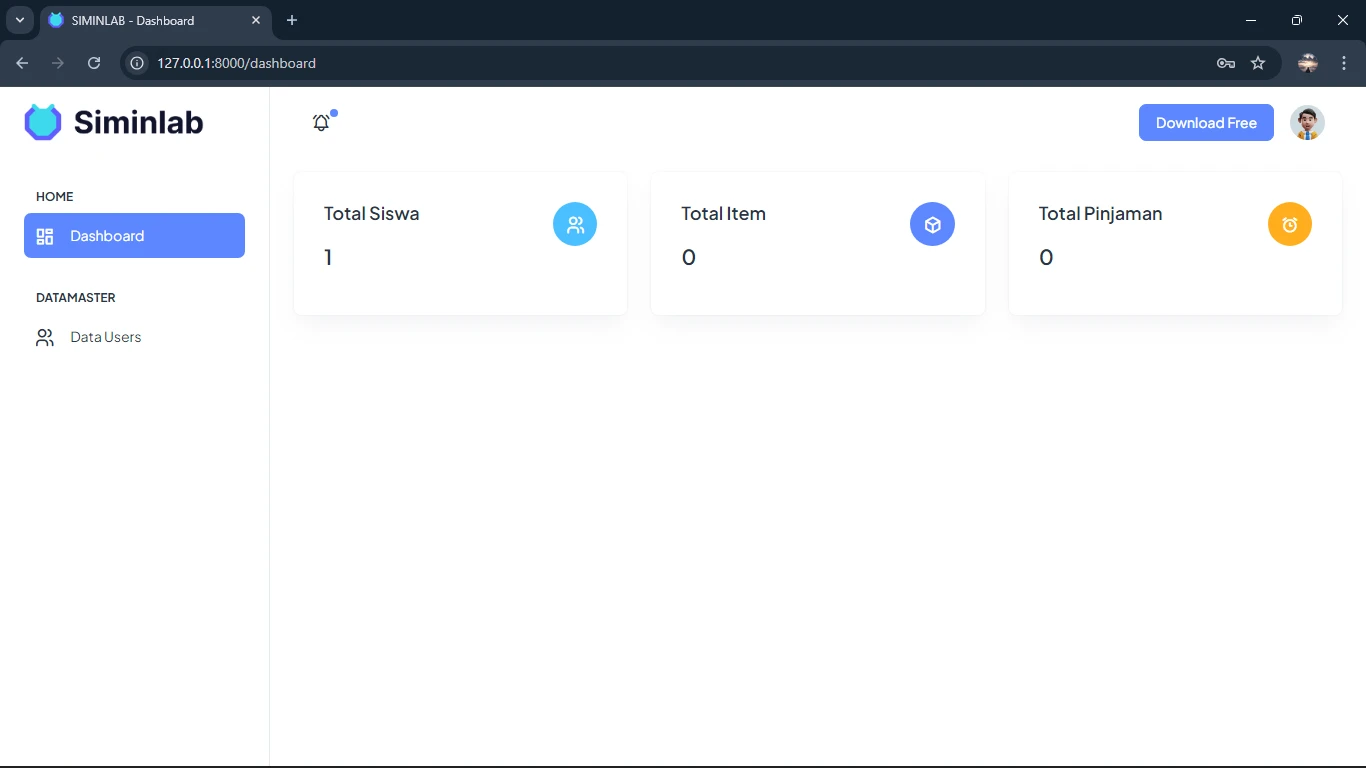The height and width of the screenshot is (768, 1366).
Task: Click the Siminlab logo icon
Action: 43,122
